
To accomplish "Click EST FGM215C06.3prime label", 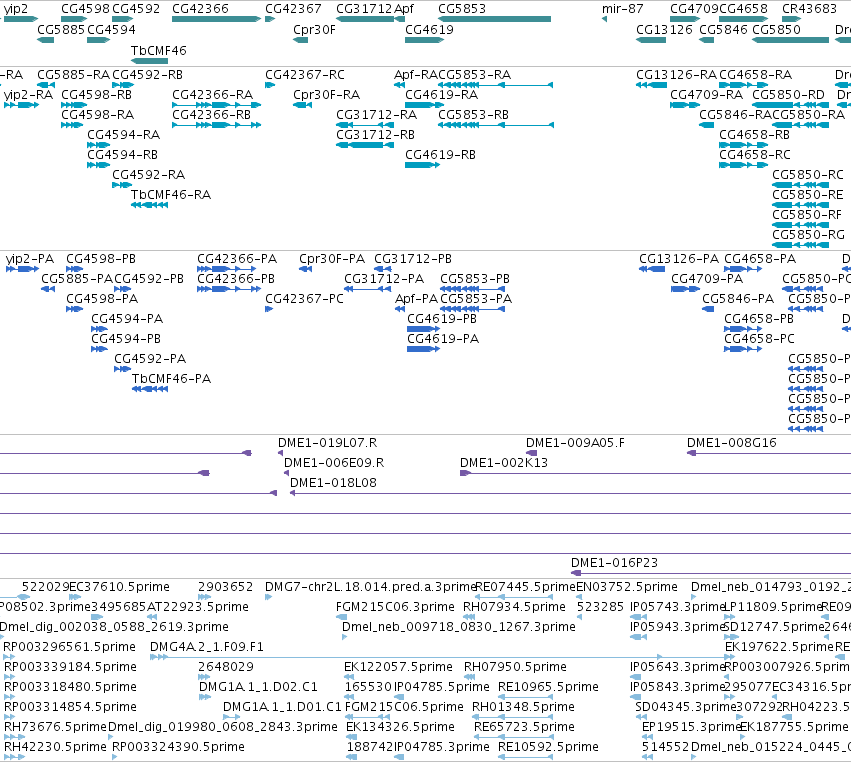I will tap(395, 606).
